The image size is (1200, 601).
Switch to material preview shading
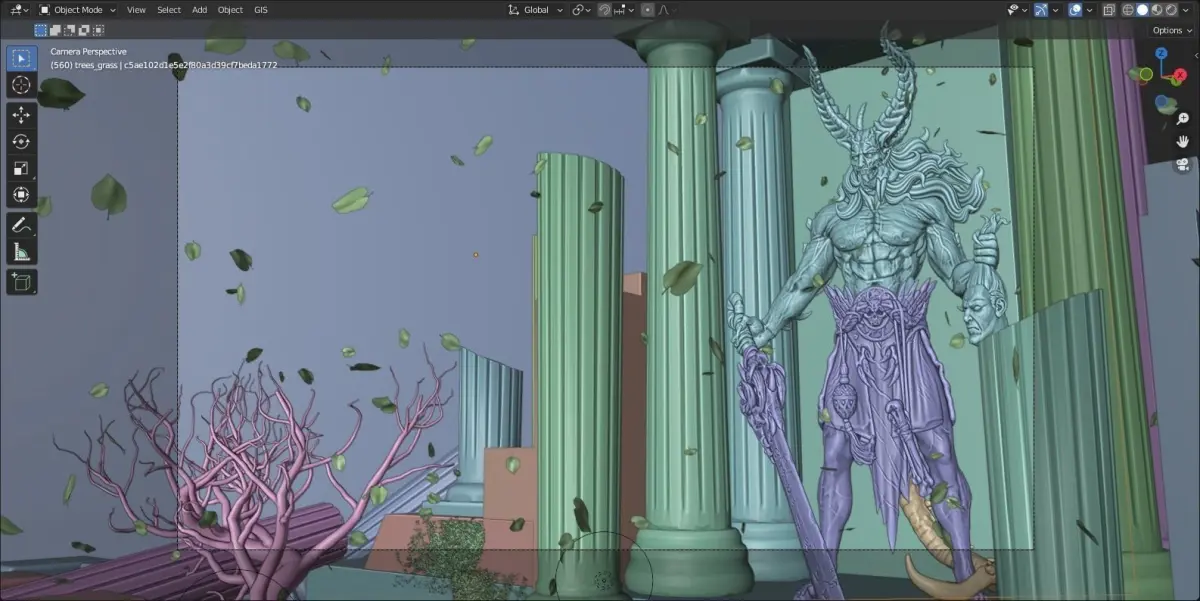(1156, 10)
